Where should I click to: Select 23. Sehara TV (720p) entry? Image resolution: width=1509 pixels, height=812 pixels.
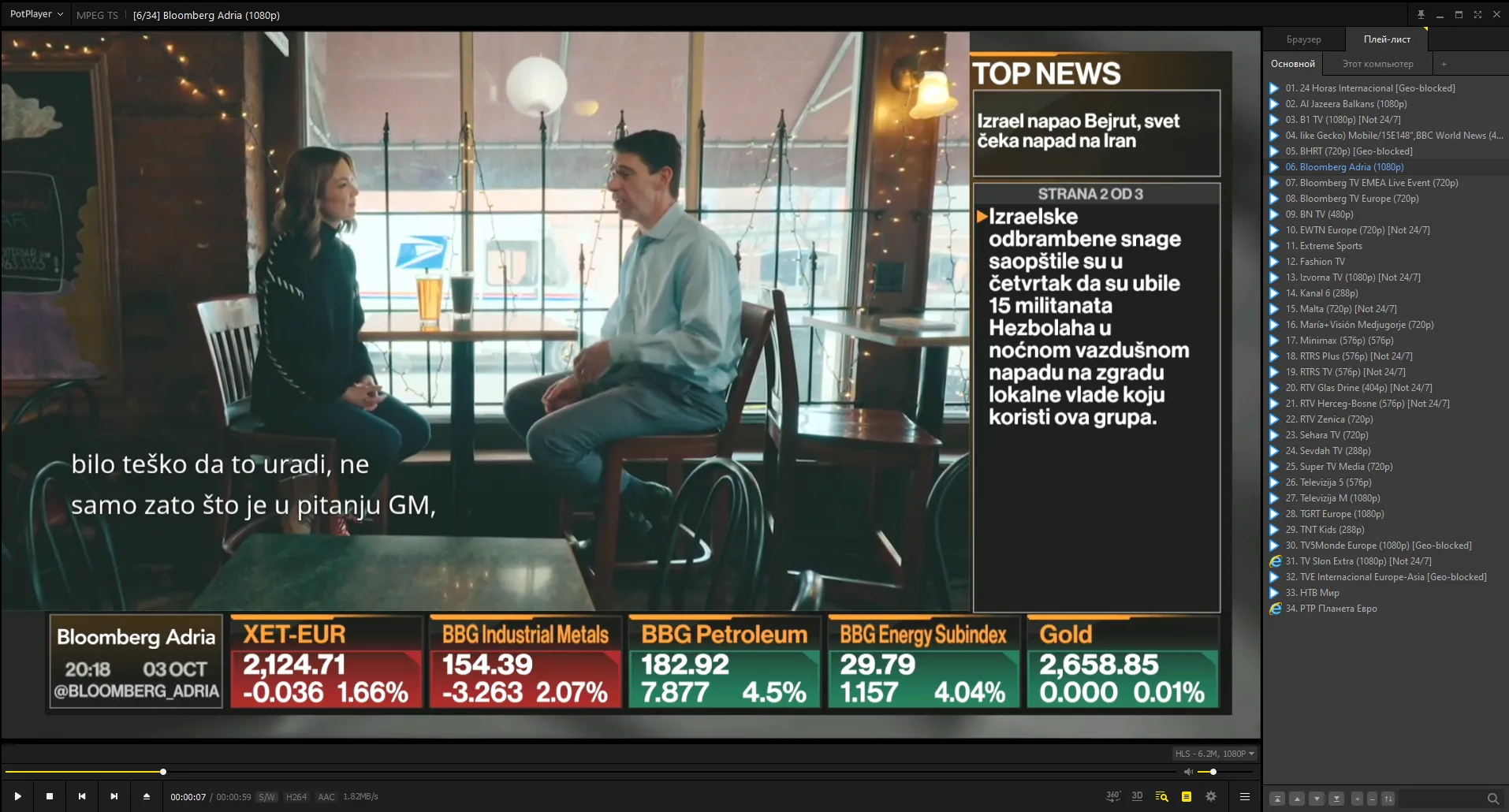point(1388,435)
